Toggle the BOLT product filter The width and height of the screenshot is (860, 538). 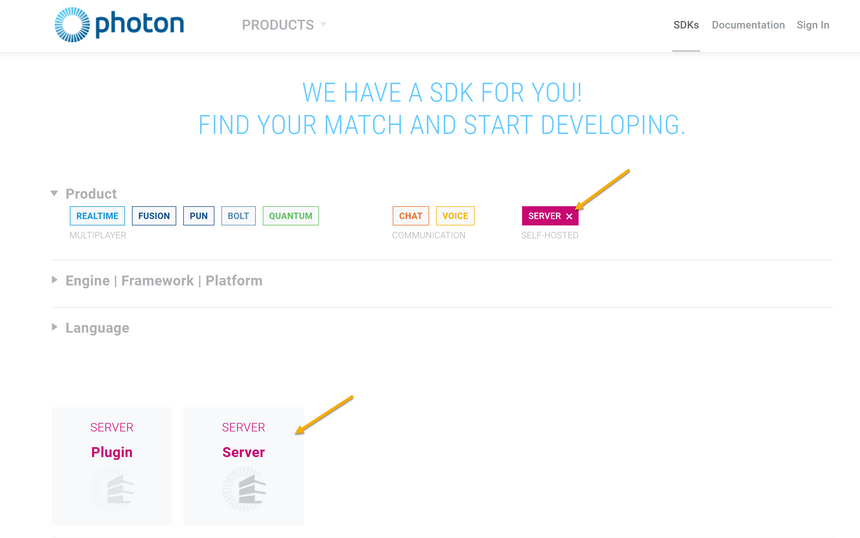[238, 216]
